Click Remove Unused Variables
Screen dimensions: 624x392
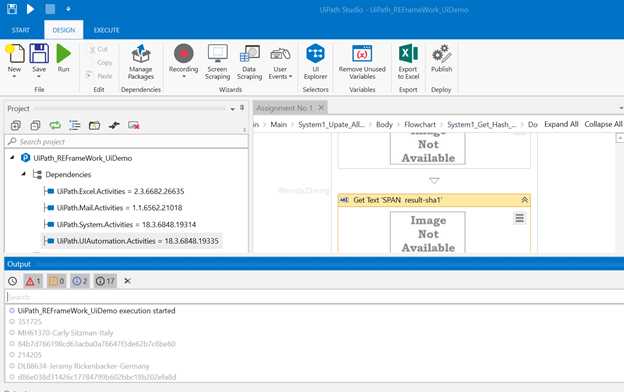(362, 62)
